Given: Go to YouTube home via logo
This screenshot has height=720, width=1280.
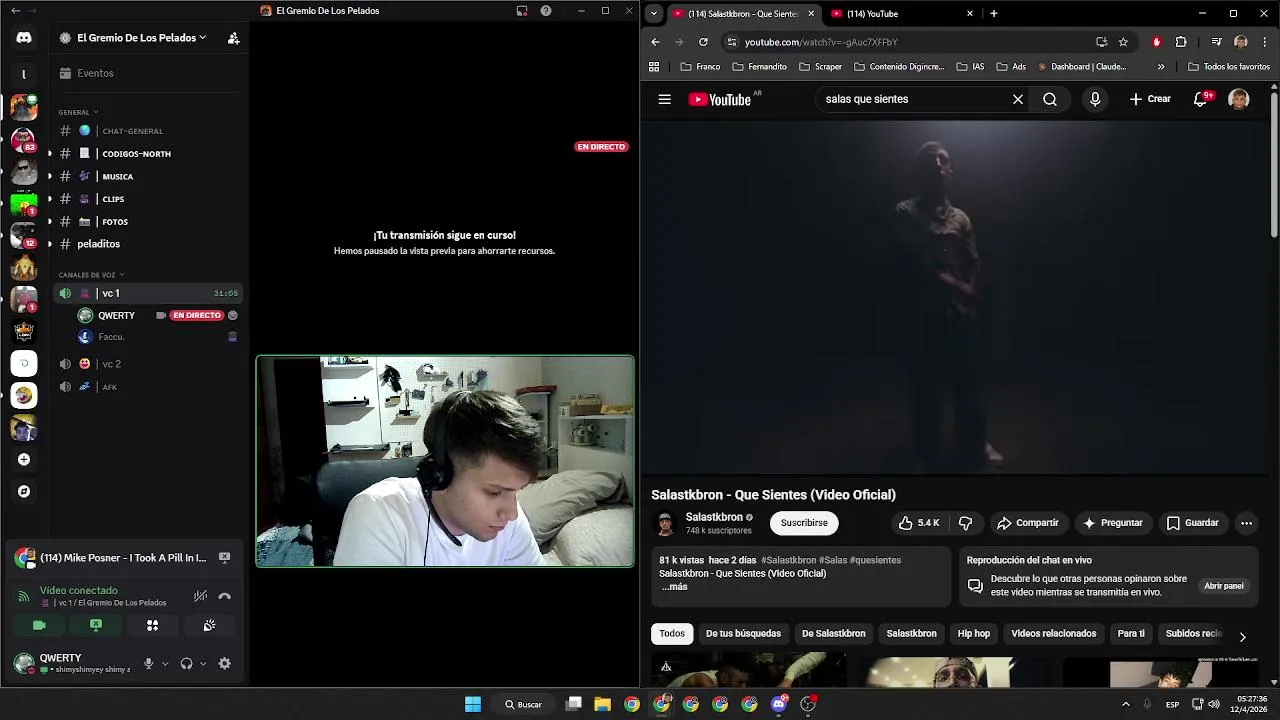Looking at the screenshot, I should (x=719, y=99).
